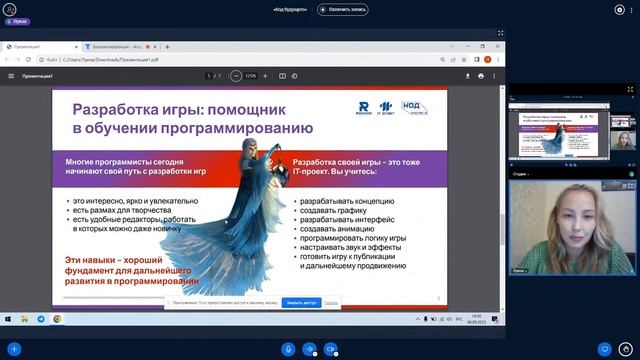Toggle the conference camera button
This screenshot has height=360, width=640.
(331, 349)
